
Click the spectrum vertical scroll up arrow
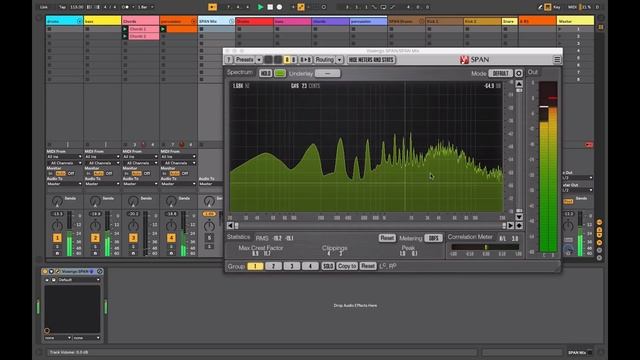519,84
